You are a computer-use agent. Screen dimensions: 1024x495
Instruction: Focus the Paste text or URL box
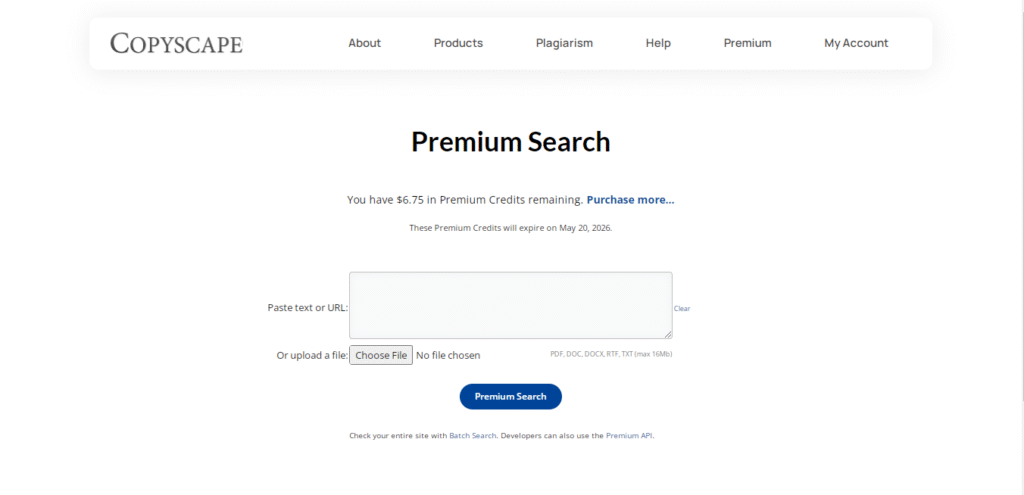(511, 305)
